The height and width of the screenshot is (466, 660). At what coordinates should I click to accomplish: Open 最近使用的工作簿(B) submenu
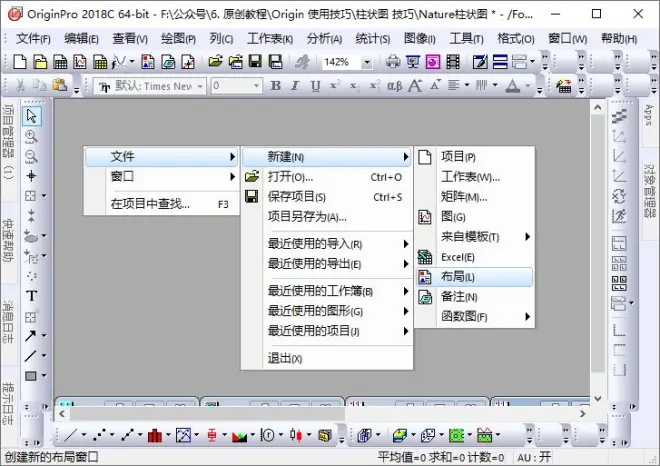click(327, 291)
